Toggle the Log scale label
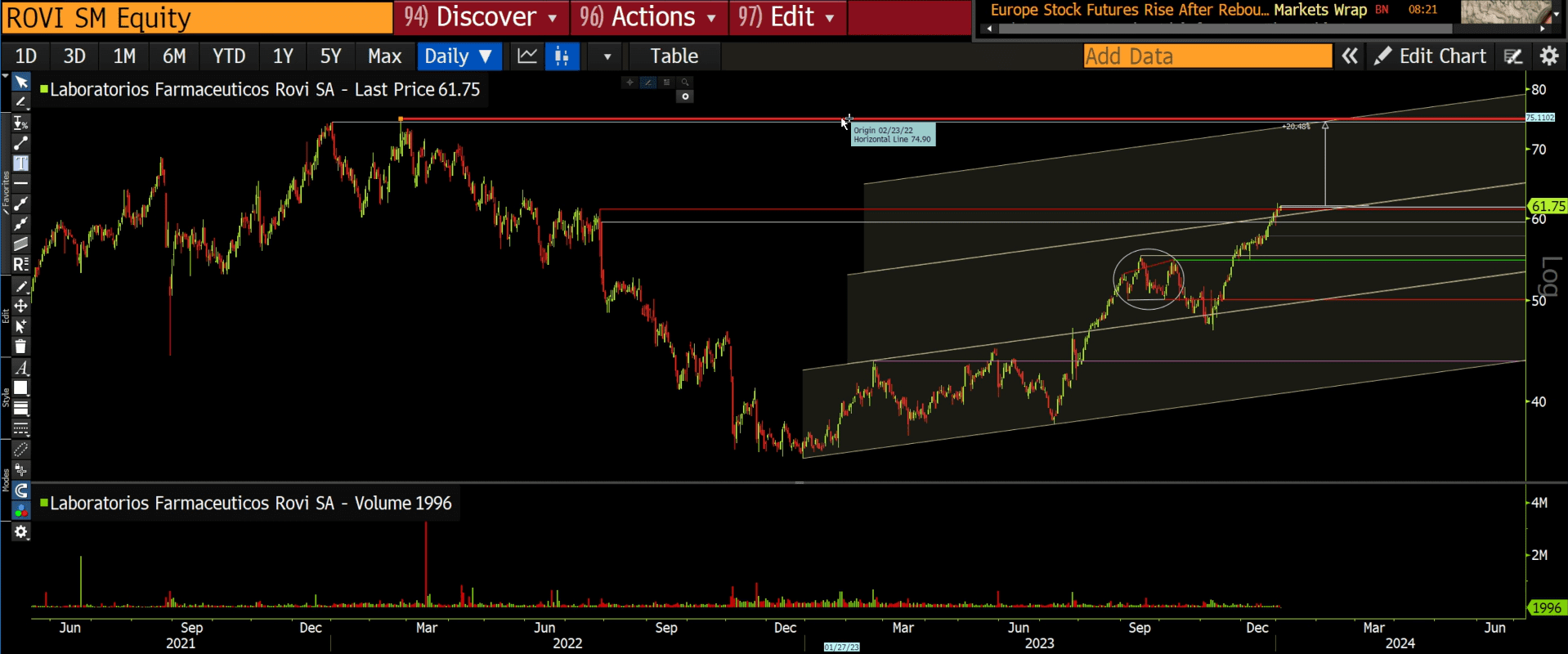This screenshot has height=654, width=1568. 1551,277
